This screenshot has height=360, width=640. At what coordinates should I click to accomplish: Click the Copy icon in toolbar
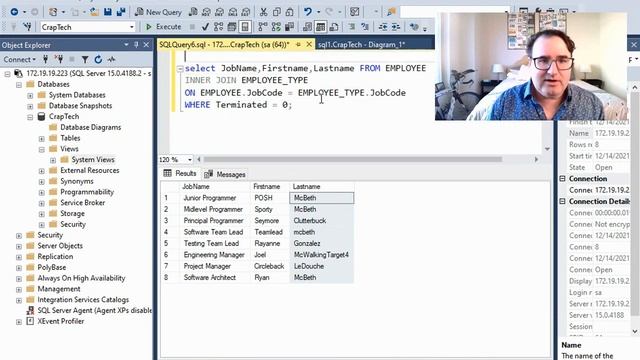pyautogui.click(x=277, y=12)
